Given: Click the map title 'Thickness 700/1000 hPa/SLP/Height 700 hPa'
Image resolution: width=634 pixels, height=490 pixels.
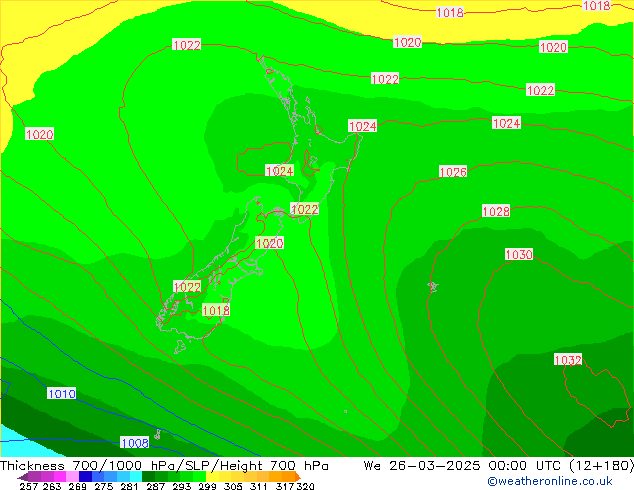Looking at the screenshot, I should [x=164, y=466].
